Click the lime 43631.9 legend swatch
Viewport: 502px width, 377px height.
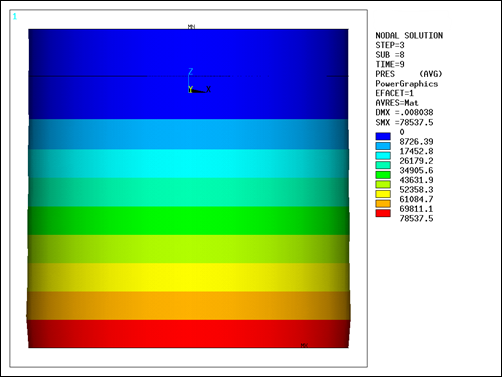coord(383,184)
